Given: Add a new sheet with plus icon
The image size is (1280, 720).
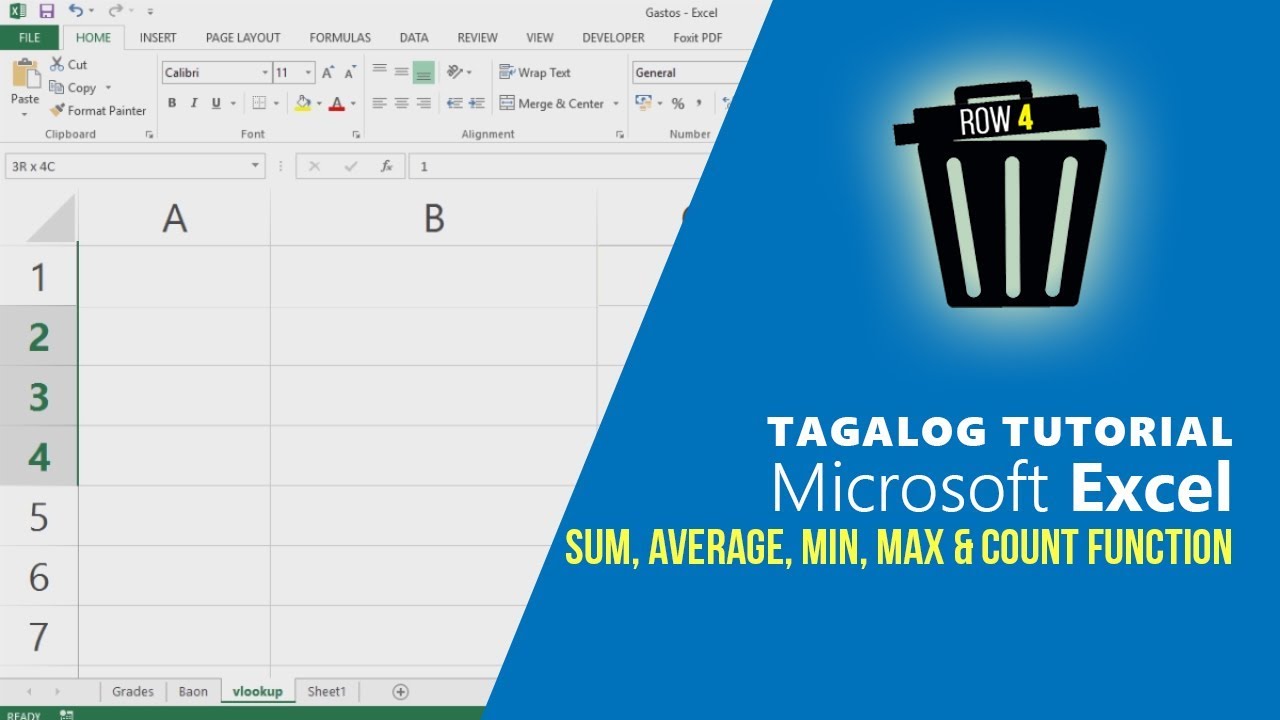Looking at the screenshot, I should tap(400, 691).
